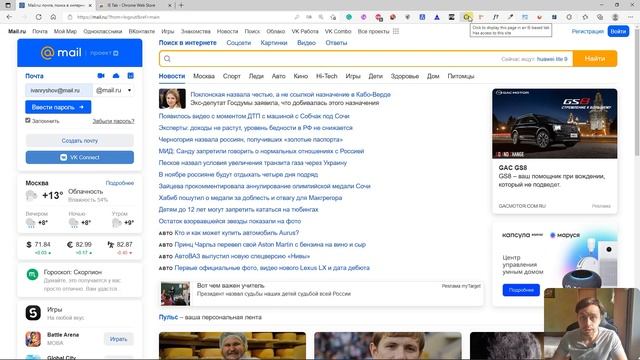The height and width of the screenshot is (360, 640).
Task: Open the Хабиб joke about the medal news
Action: (x=250, y=198)
